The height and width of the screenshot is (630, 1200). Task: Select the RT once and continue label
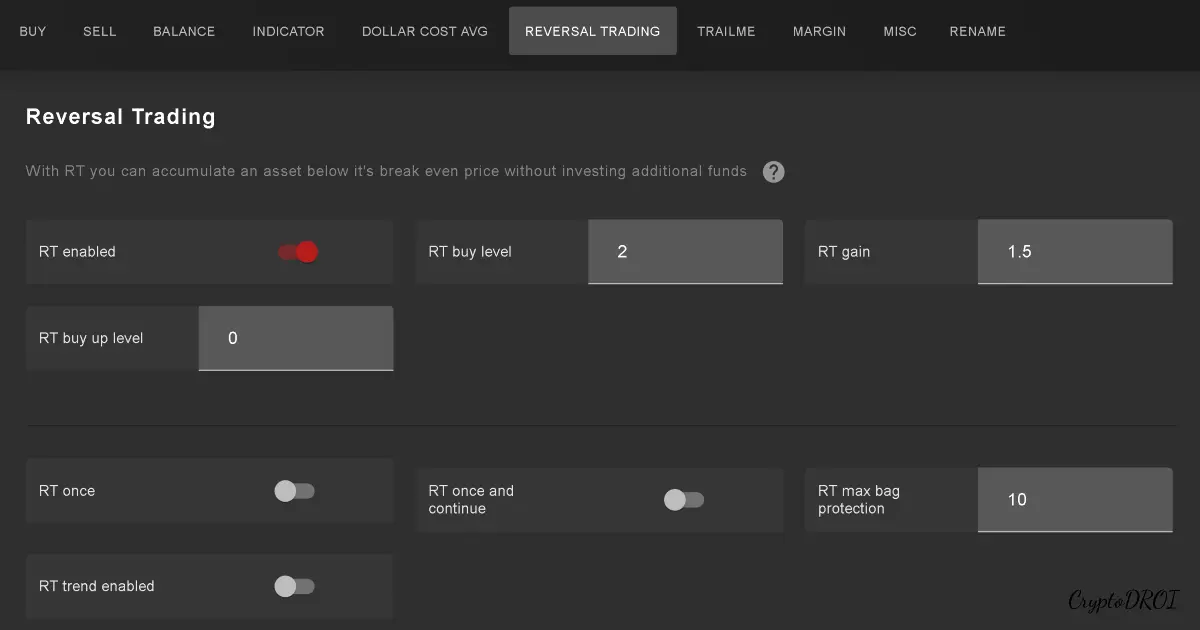(471, 500)
